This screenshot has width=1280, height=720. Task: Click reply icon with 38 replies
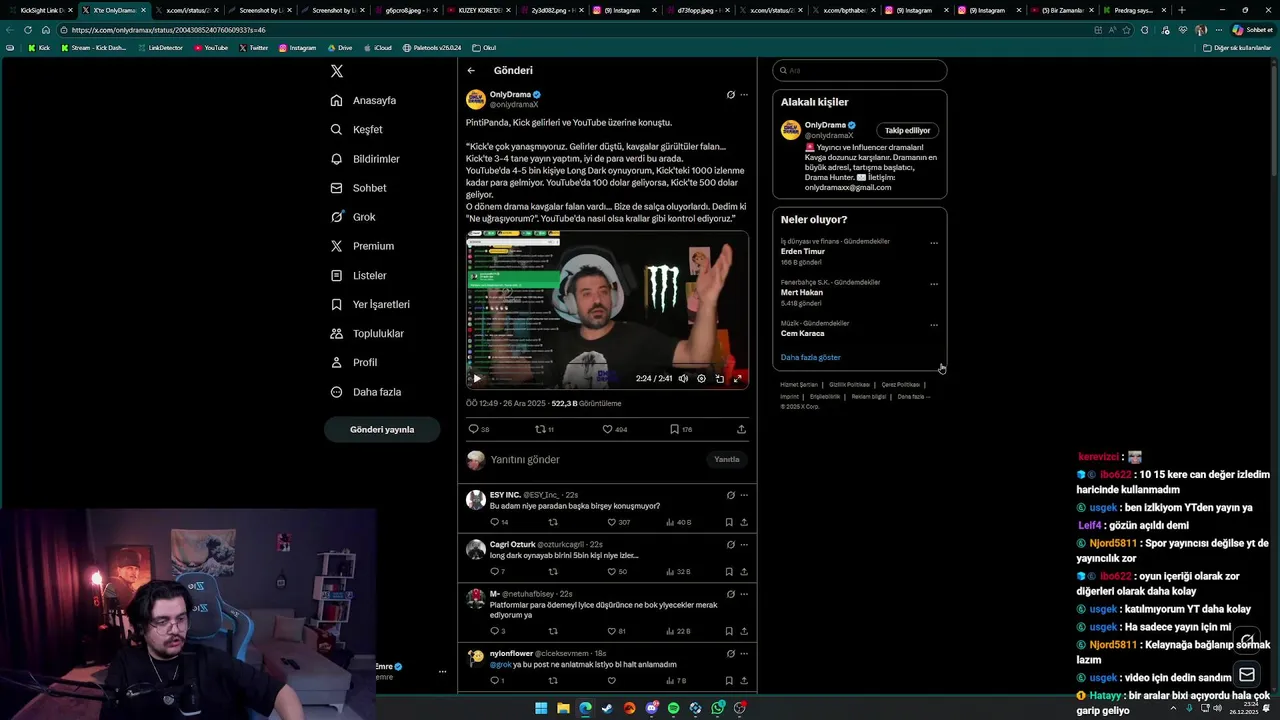(473, 429)
